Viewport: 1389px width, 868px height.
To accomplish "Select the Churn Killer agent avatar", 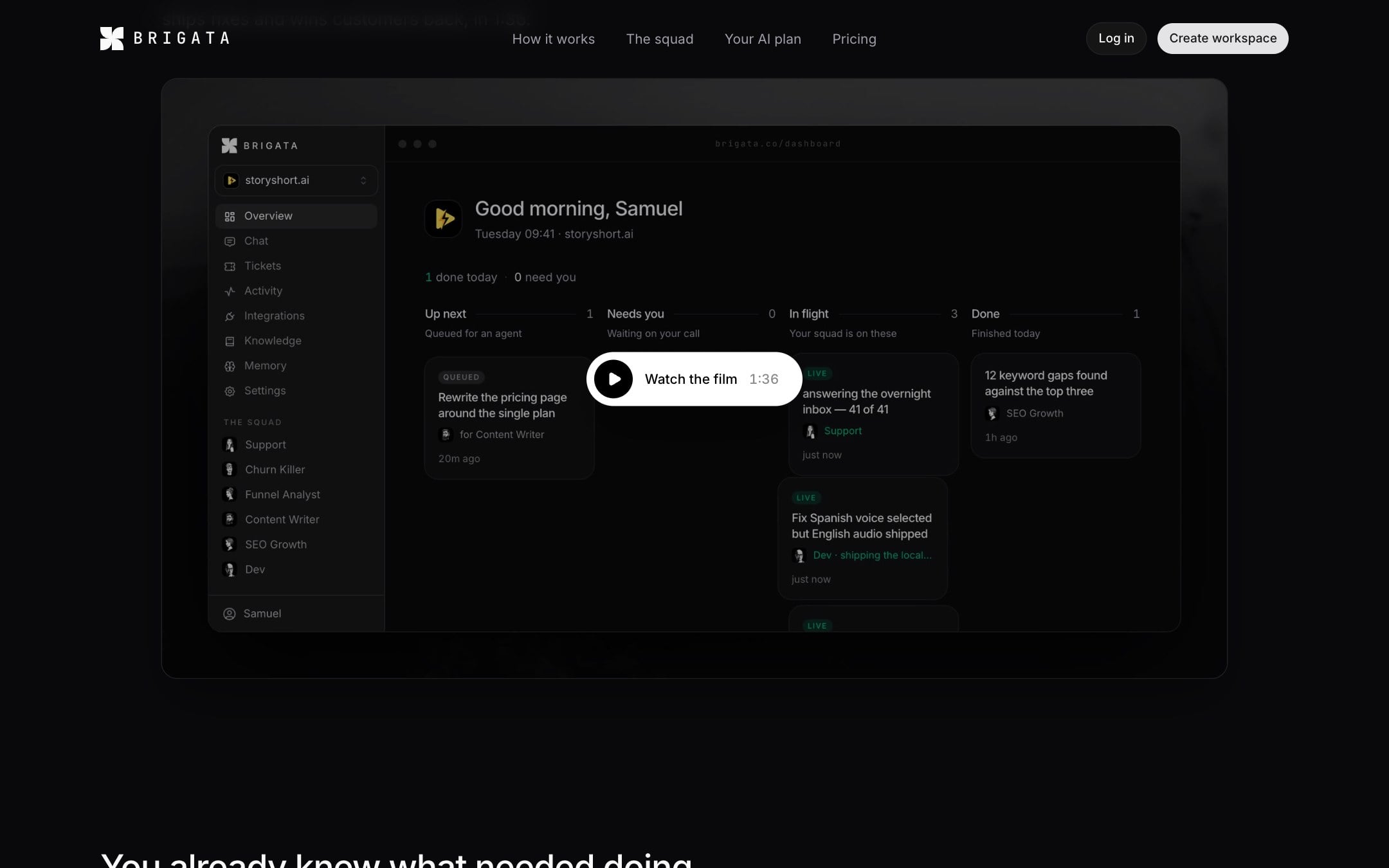I will tap(230, 469).
